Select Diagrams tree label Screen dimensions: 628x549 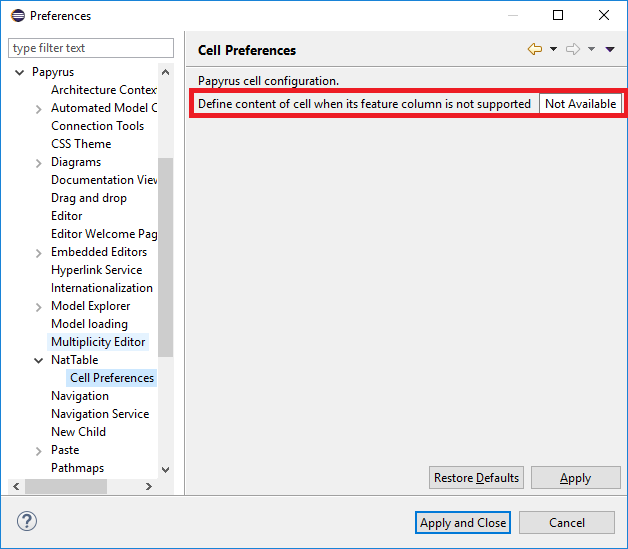click(x=76, y=162)
